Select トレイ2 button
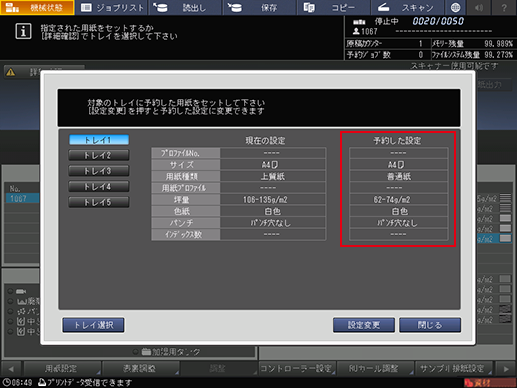Image resolution: width=517 pixels, height=388 pixels. 99,155
